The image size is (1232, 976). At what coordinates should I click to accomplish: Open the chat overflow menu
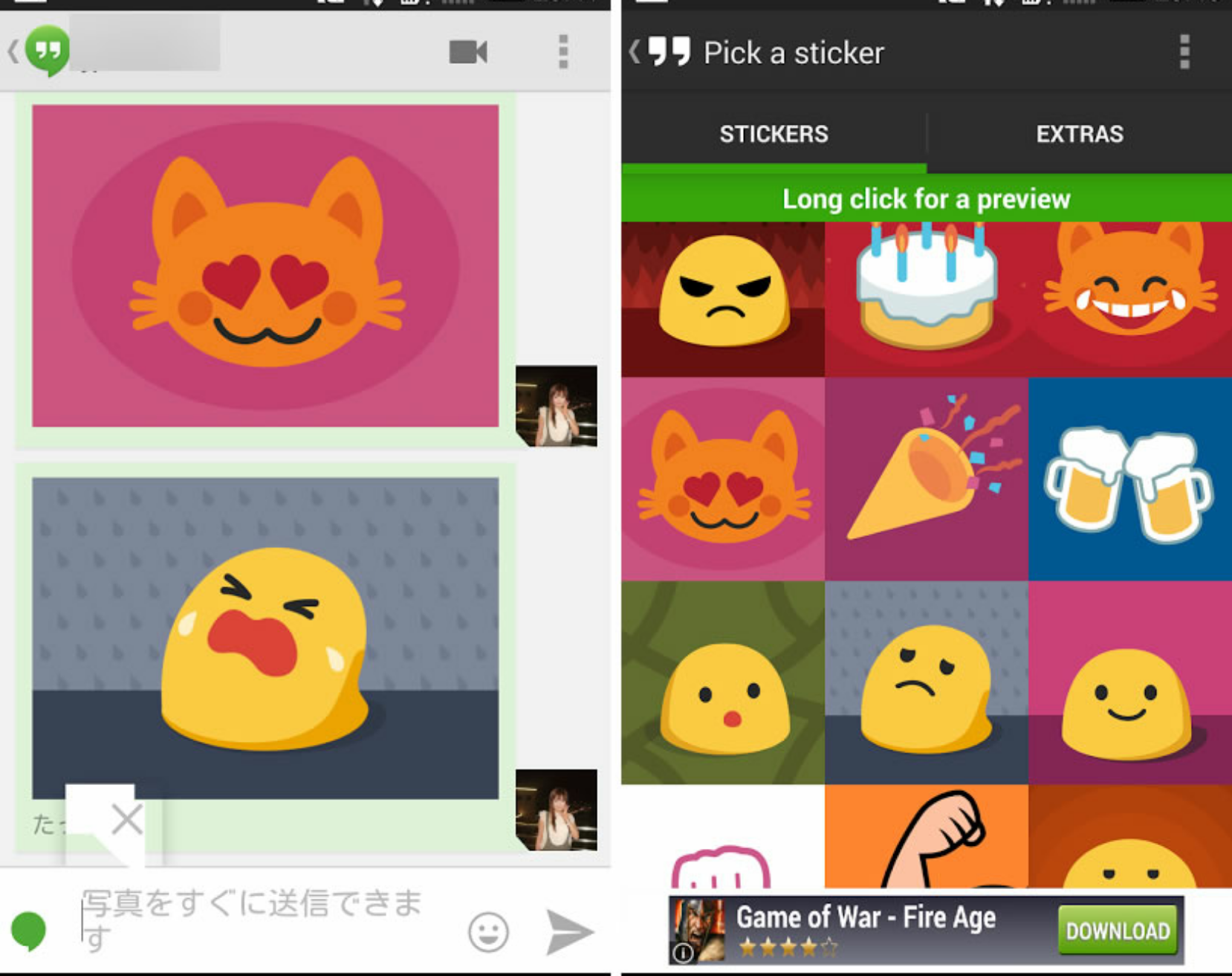pyautogui.click(x=563, y=52)
